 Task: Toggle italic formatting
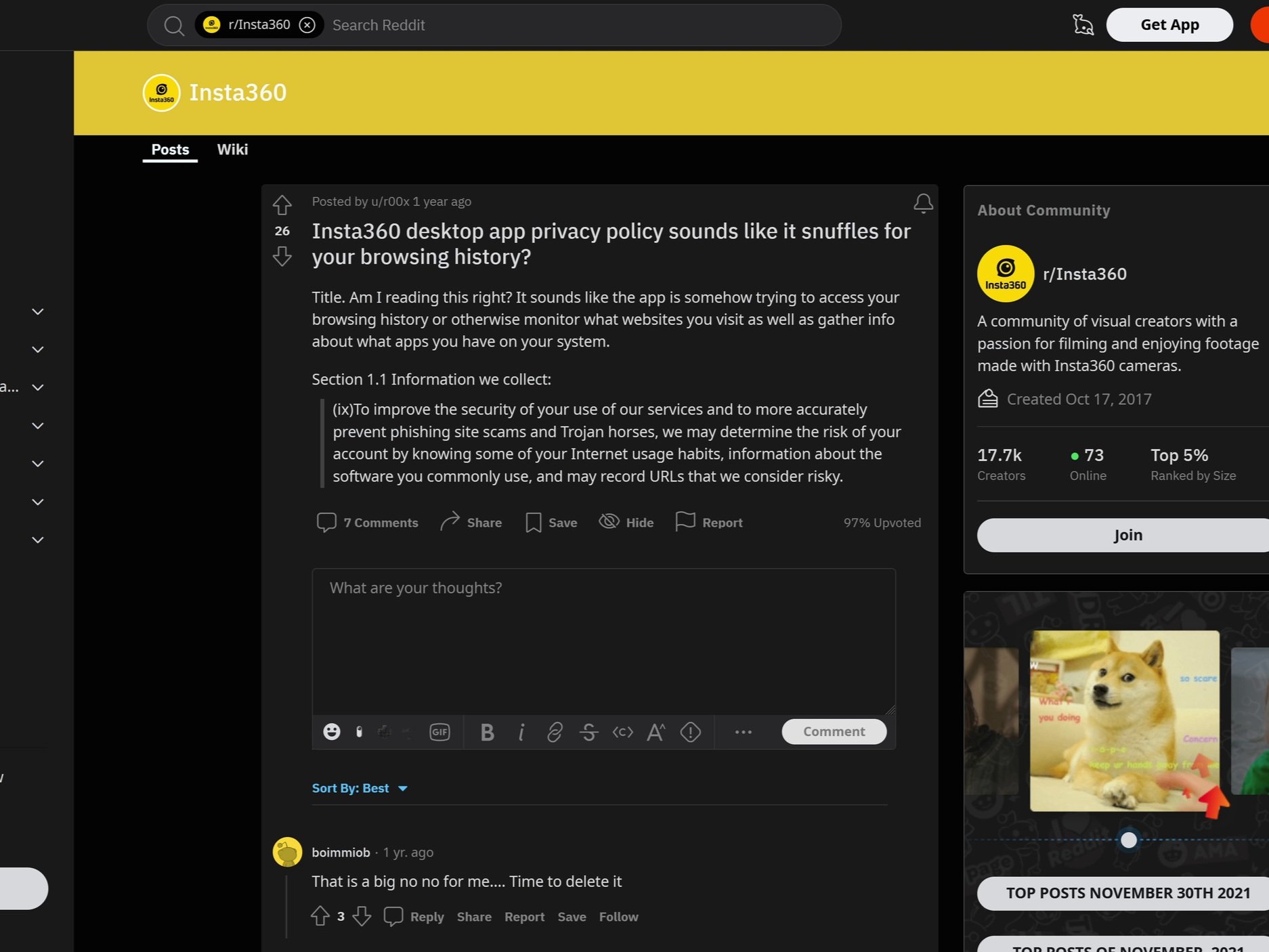pos(521,732)
